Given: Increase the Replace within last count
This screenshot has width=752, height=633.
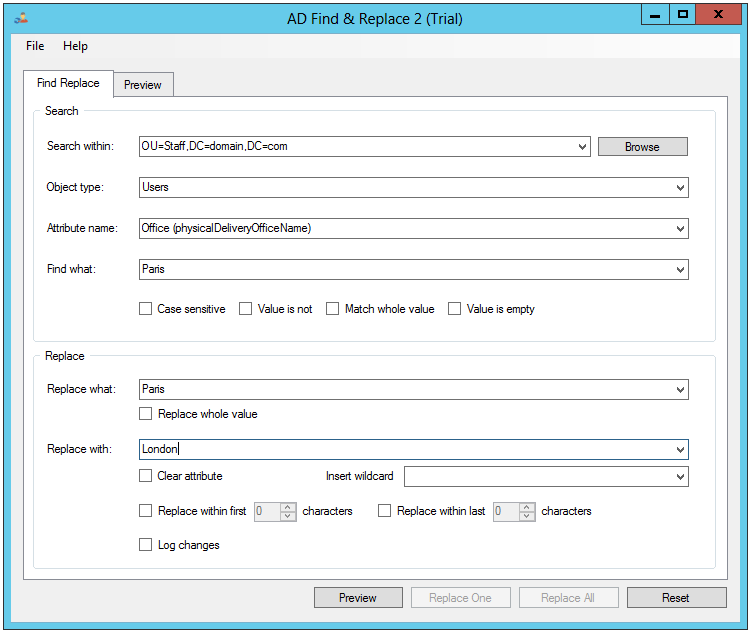Looking at the screenshot, I should pyautogui.click(x=527, y=507).
